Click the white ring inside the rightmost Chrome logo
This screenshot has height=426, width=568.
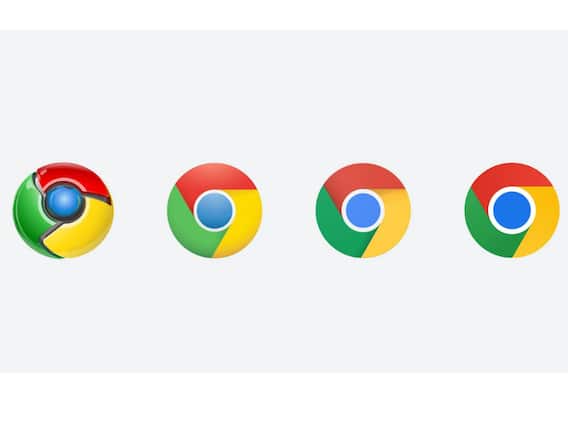512,189
